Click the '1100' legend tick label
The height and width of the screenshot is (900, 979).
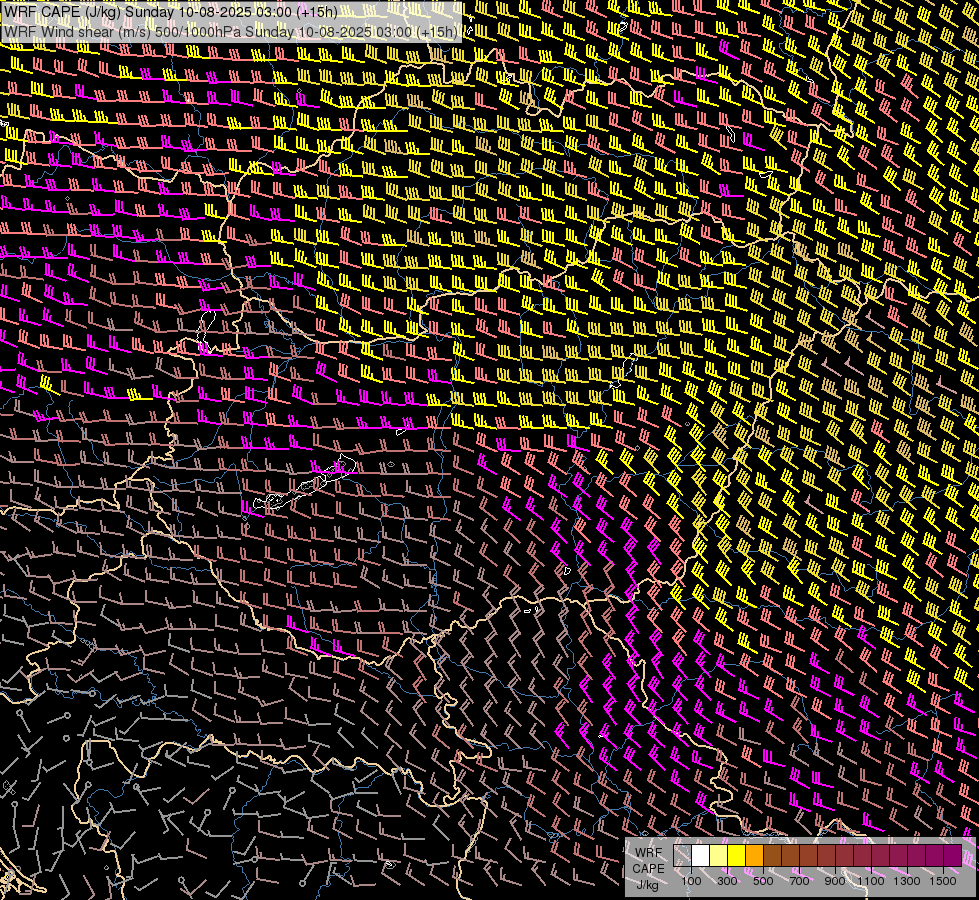point(870,881)
